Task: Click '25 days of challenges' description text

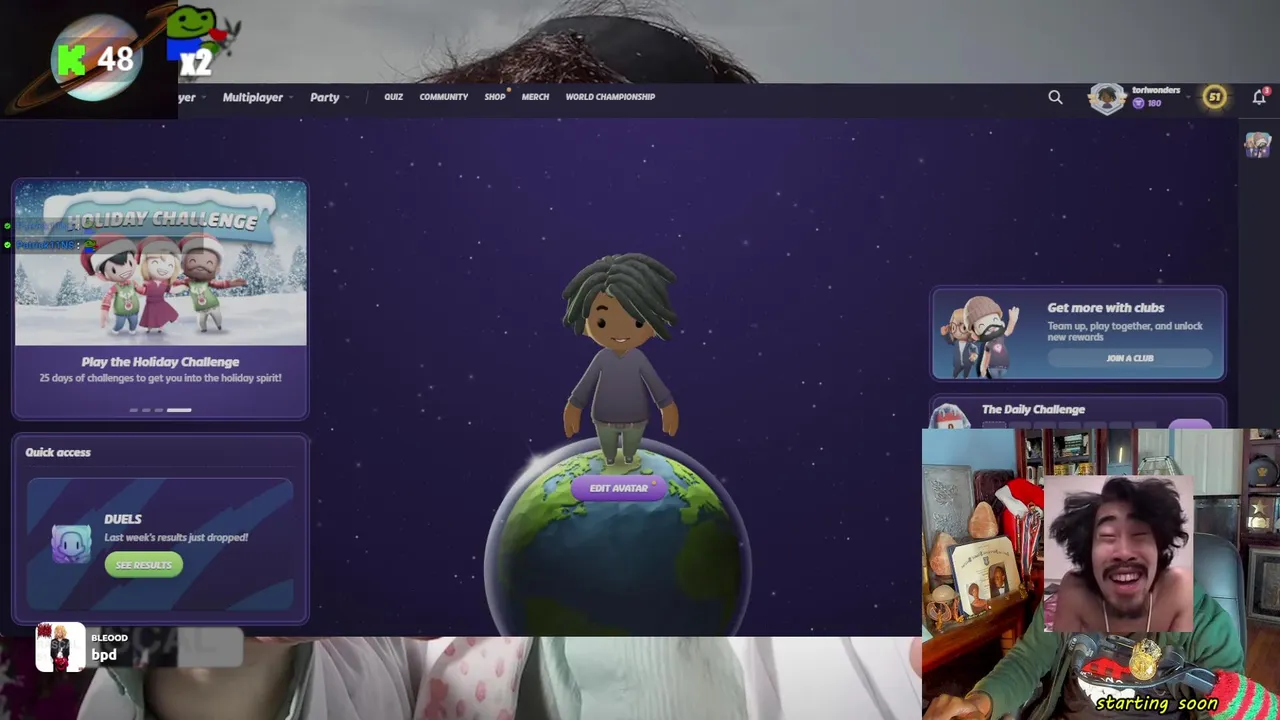Action: click(x=160, y=378)
